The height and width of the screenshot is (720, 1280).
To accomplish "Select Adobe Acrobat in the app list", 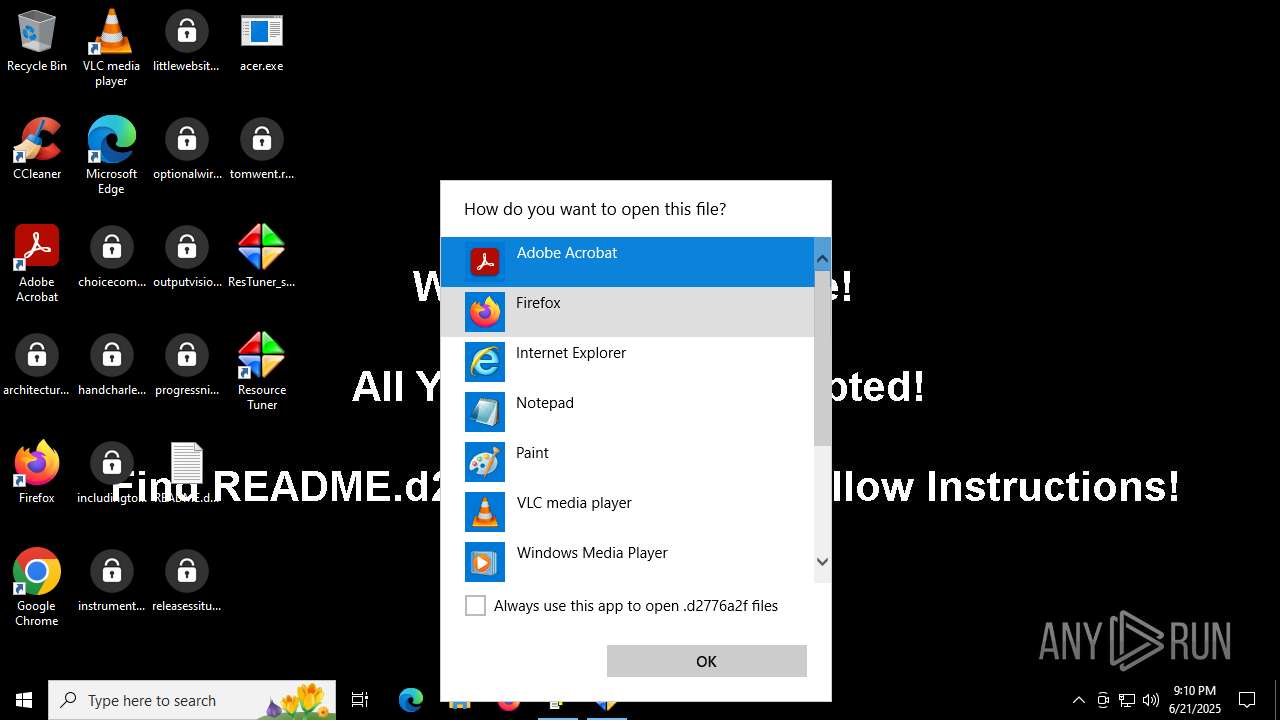I will pos(627,262).
